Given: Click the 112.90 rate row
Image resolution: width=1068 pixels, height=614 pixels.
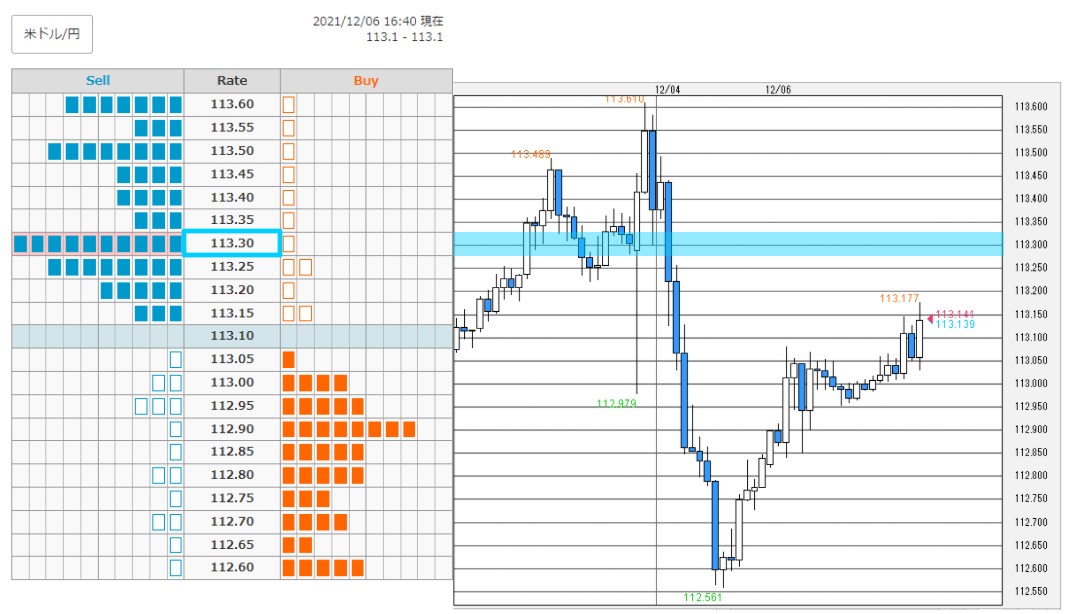Looking at the screenshot, I should pyautogui.click(x=232, y=429).
